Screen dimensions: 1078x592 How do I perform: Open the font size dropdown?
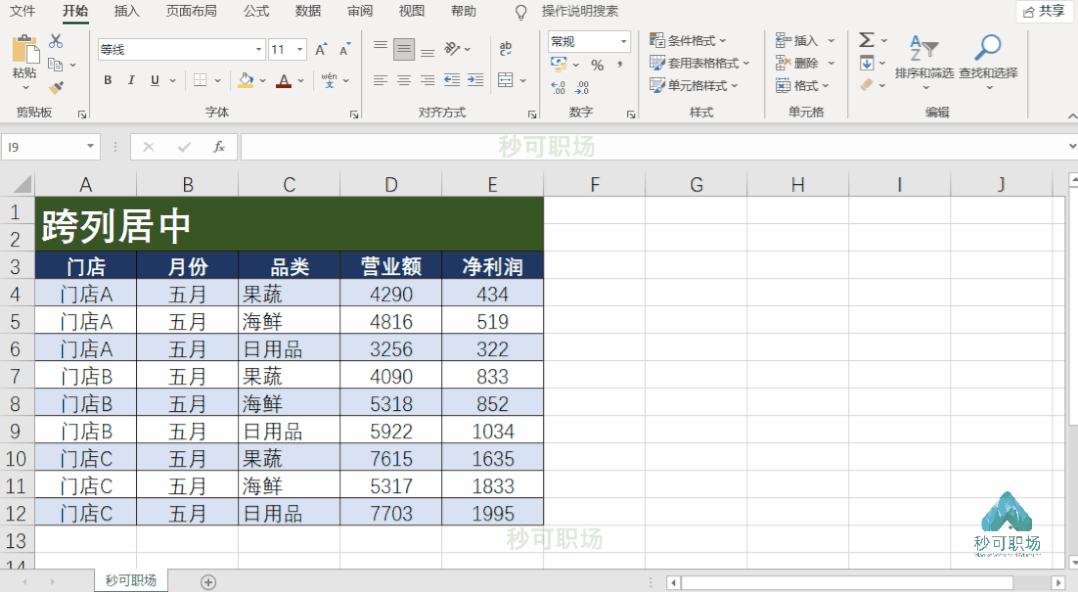point(297,48)
